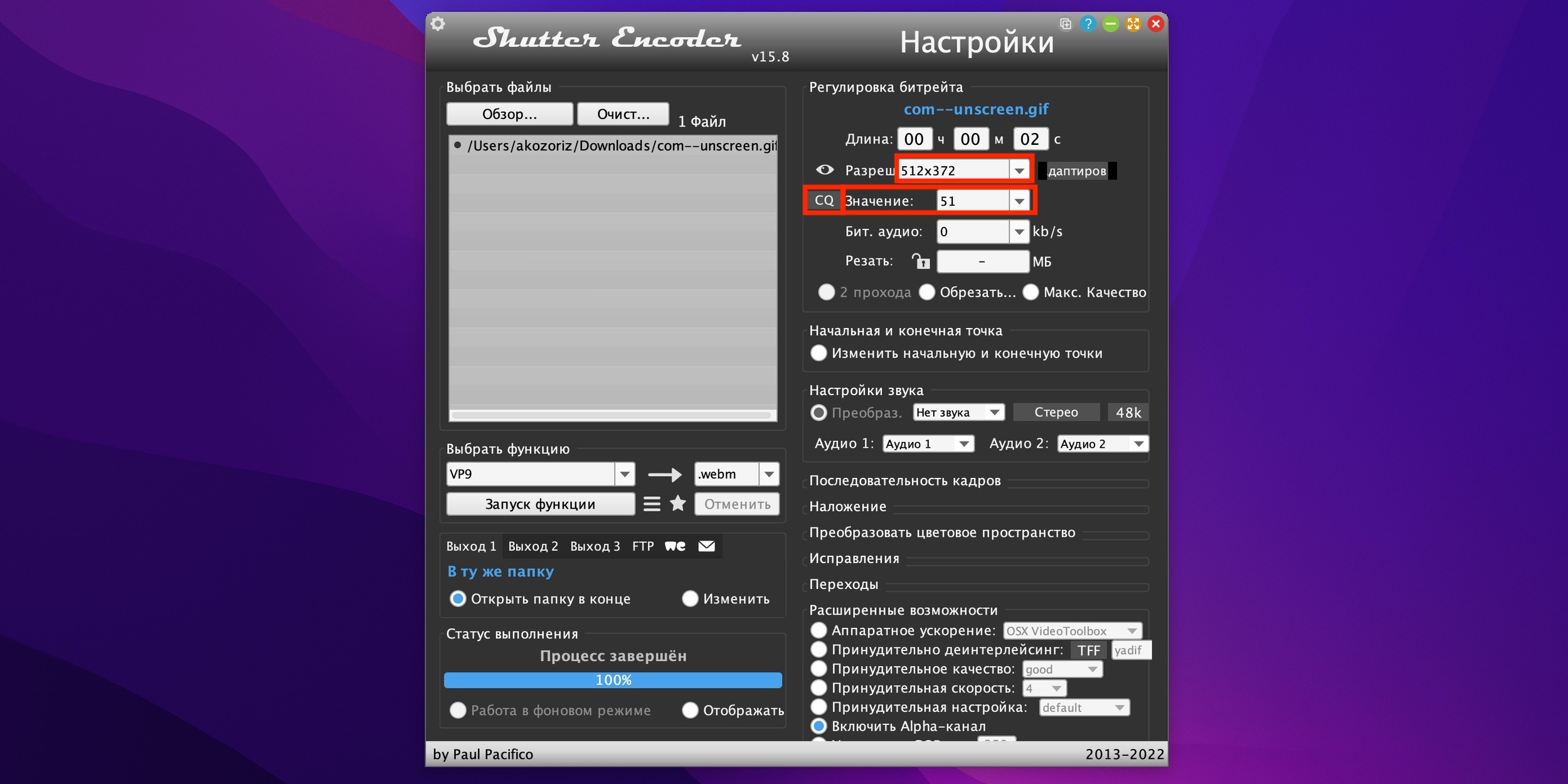Click the CQ mode icon
Image resolution: width=1568 pixels, height=784 pixels.
824,200
